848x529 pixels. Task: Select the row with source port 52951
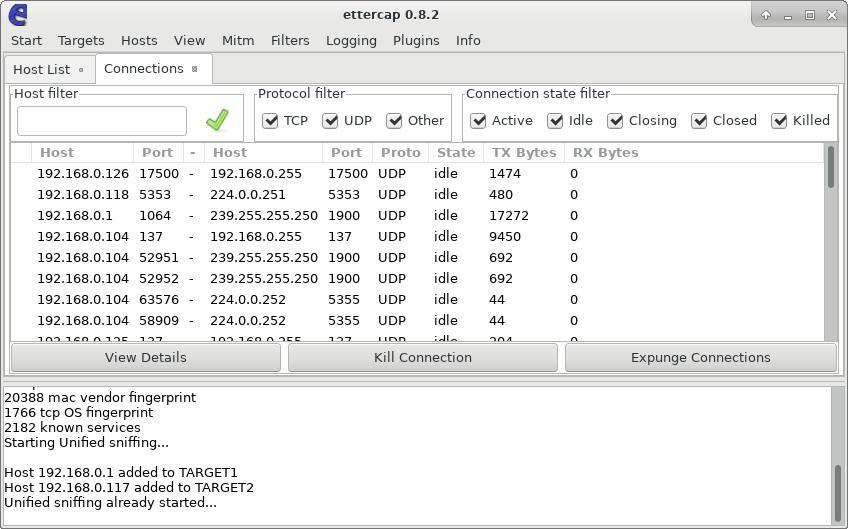[x=416, y=257]
